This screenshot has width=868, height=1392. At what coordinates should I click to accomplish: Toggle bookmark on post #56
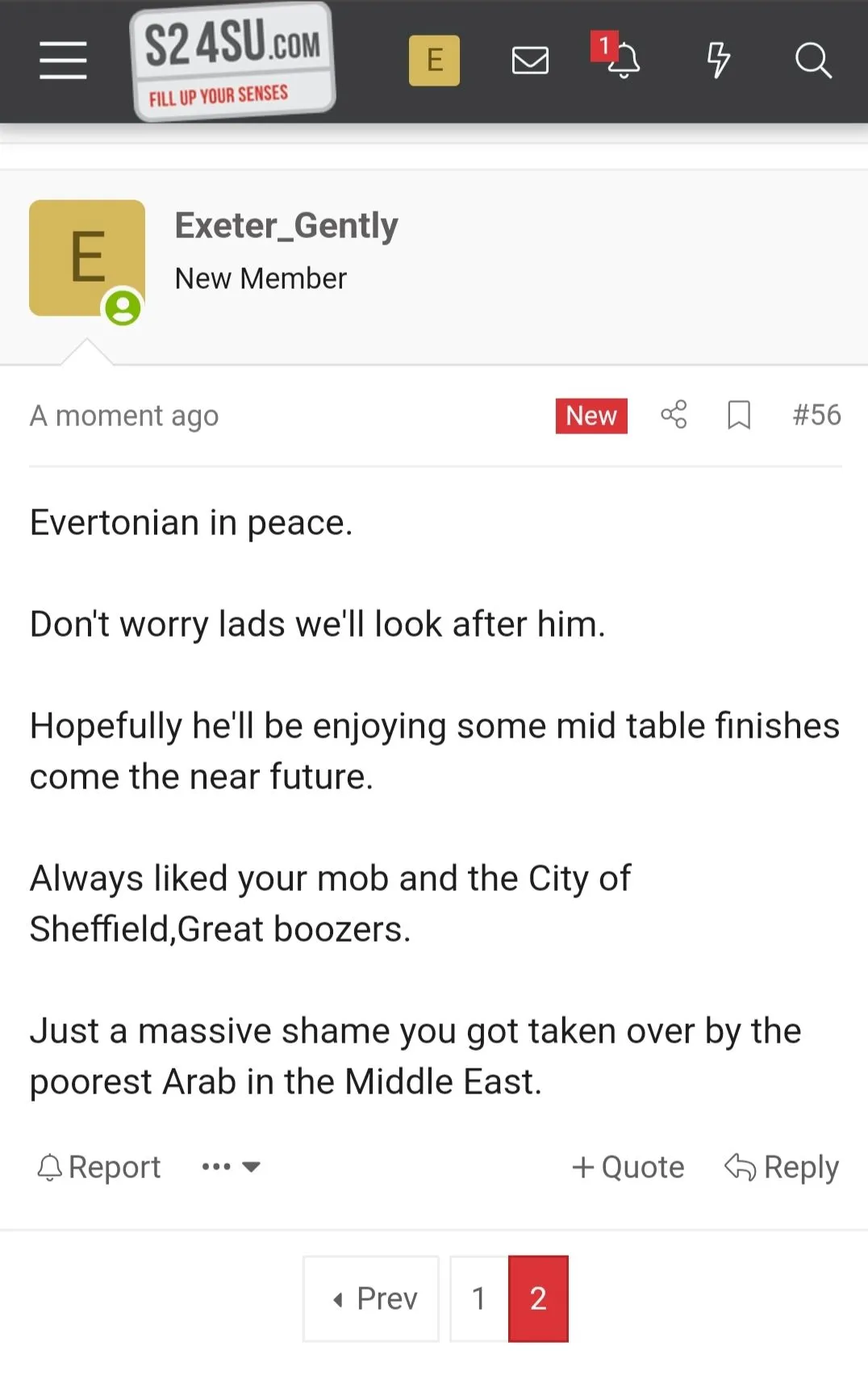pos(739,415)
